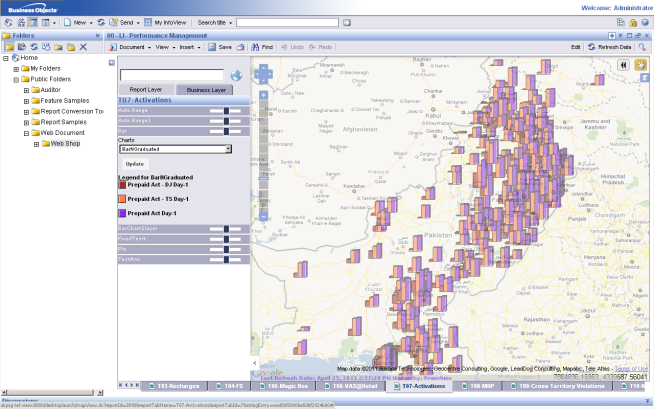
Task: Expand the Feature Samples folder node
Action: point(26,101)
